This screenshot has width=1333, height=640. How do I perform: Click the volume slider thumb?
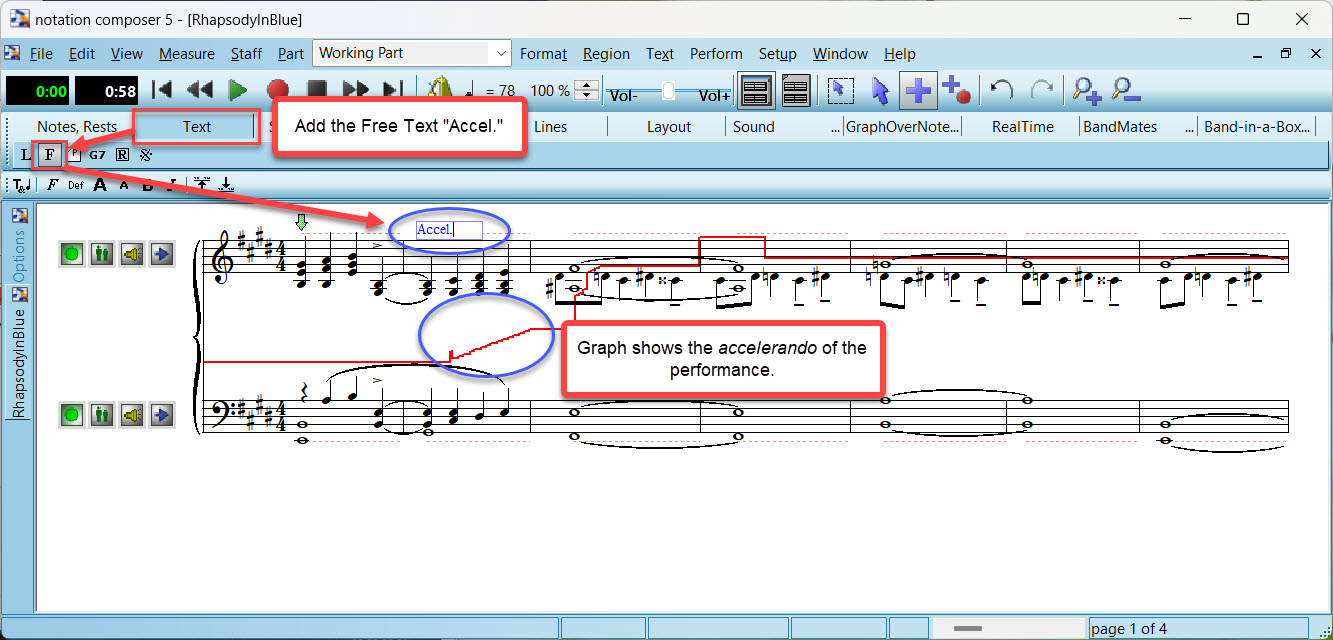[668, 91]
